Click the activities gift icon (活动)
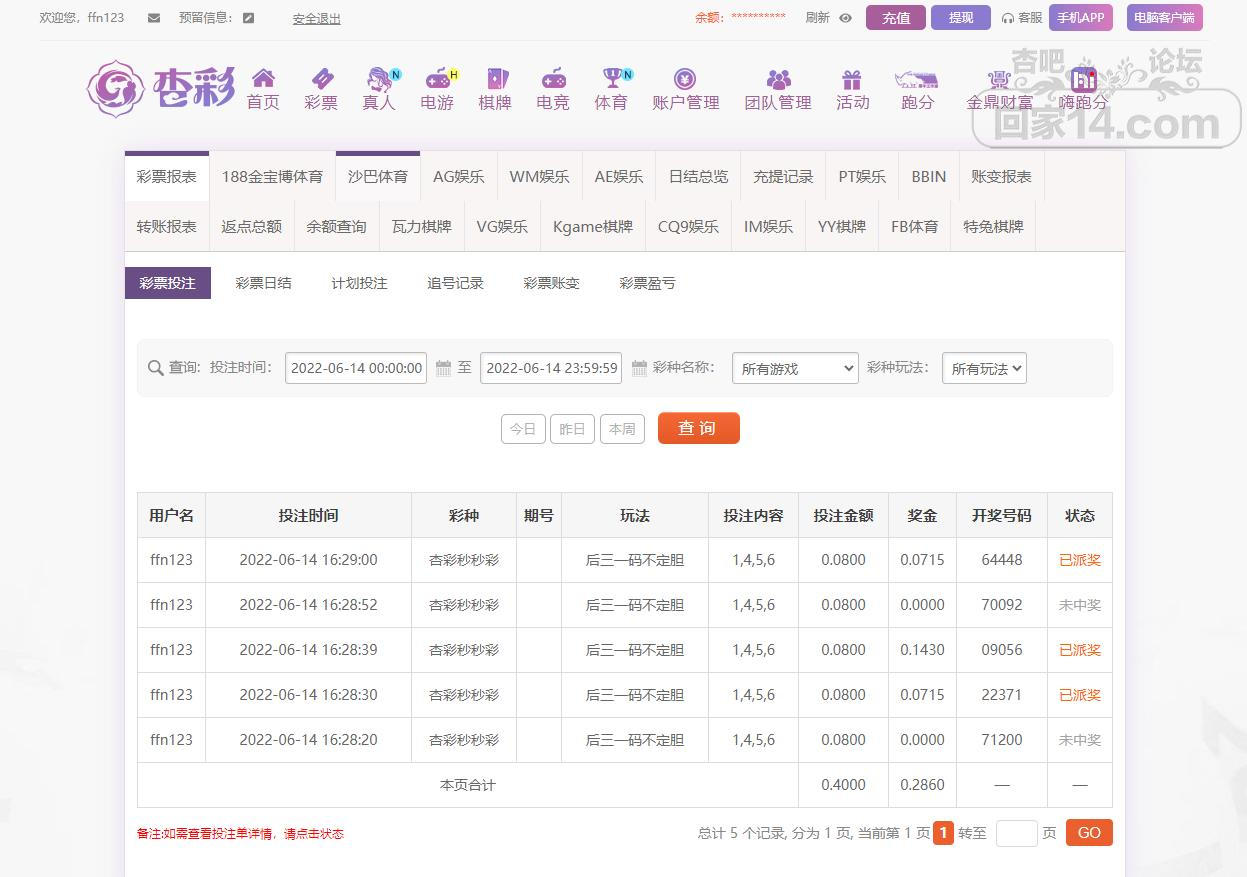The image size is (1247, 877). pyautogui.click(x=852, y=79)
